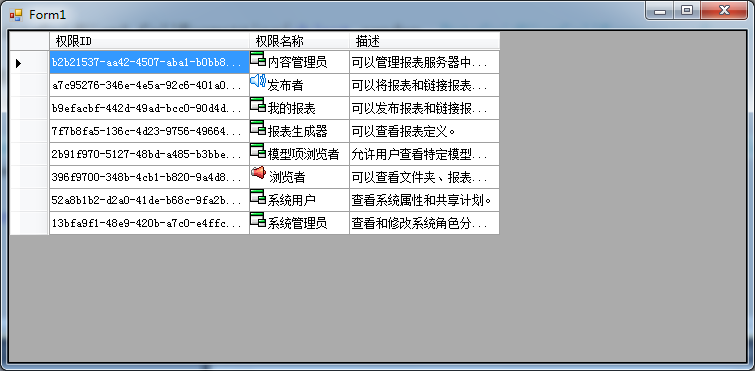Select ID cell 396f9700-348b-4cb1-b820-9a4d8...

(149, 178)
